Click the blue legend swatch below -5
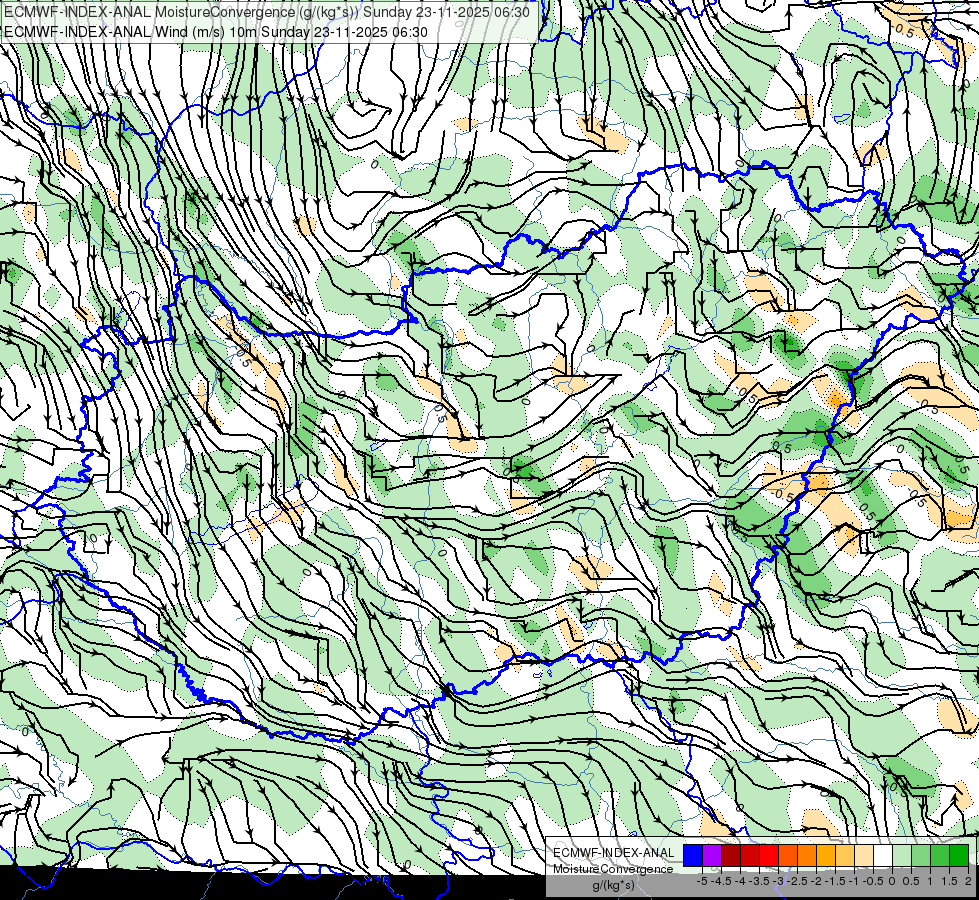This screenshot has height=900, width=979. click(x=693, y=856)
